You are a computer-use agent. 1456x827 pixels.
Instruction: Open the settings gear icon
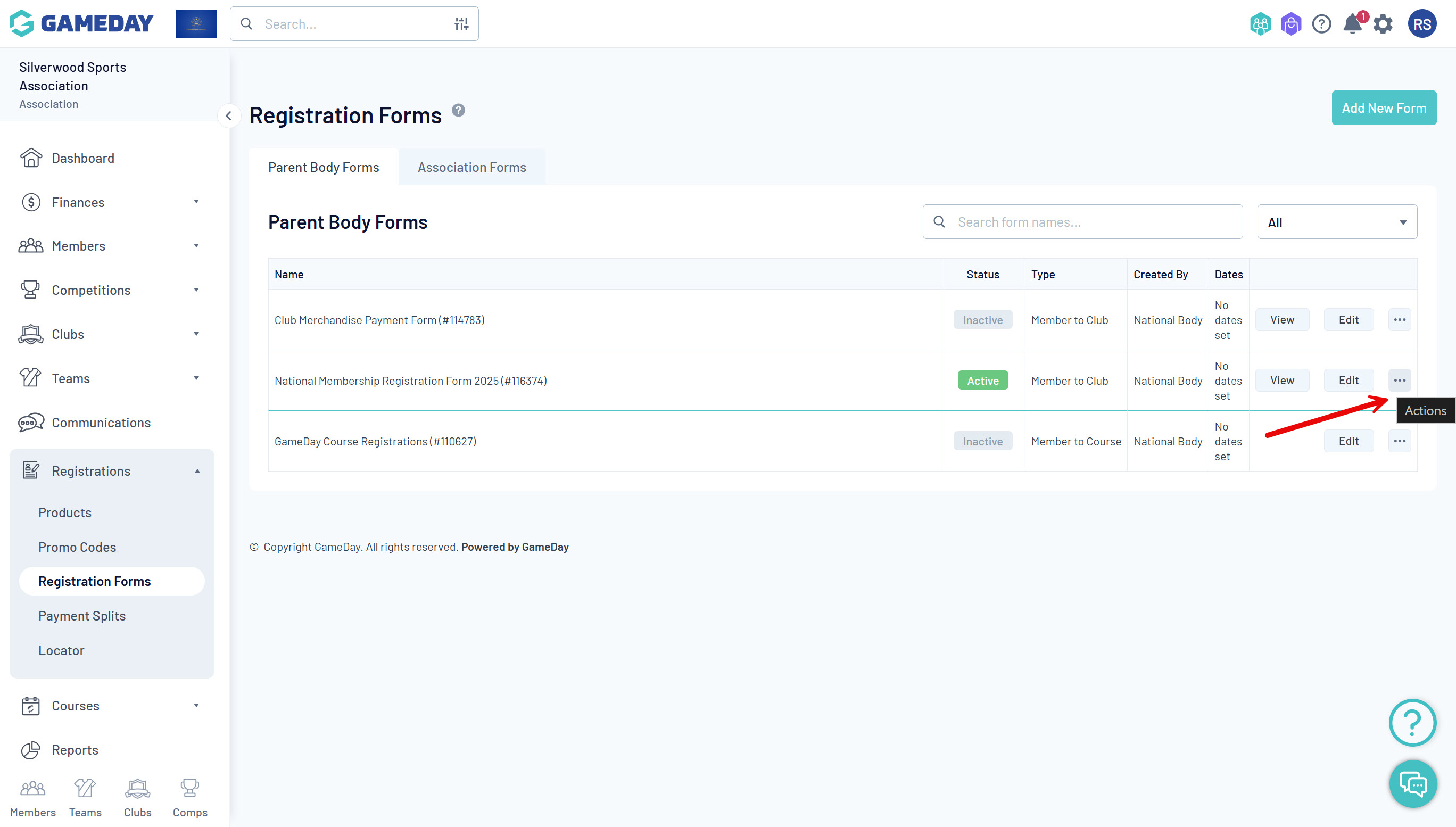click(x=1383, y=24)
